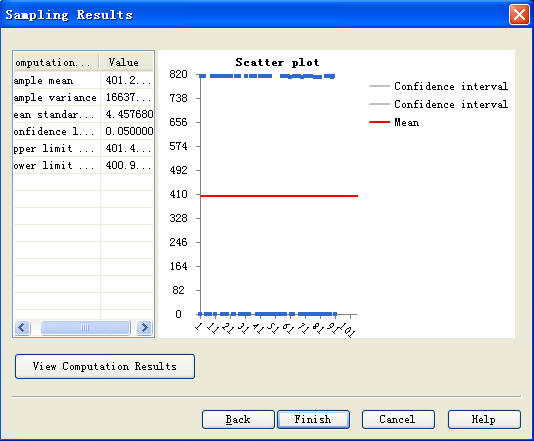
Task: Open View Computation Results
Action: pos(105,366)
